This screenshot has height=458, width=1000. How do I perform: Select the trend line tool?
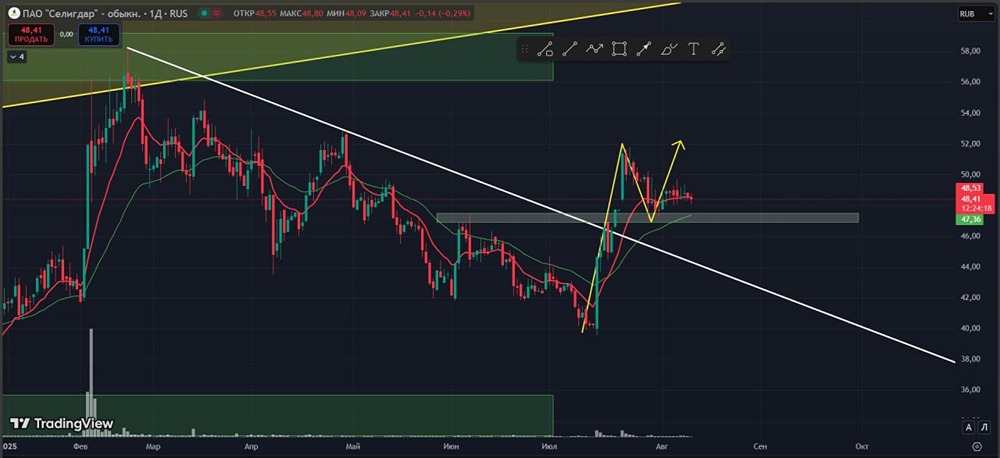[x=570, y=49]
